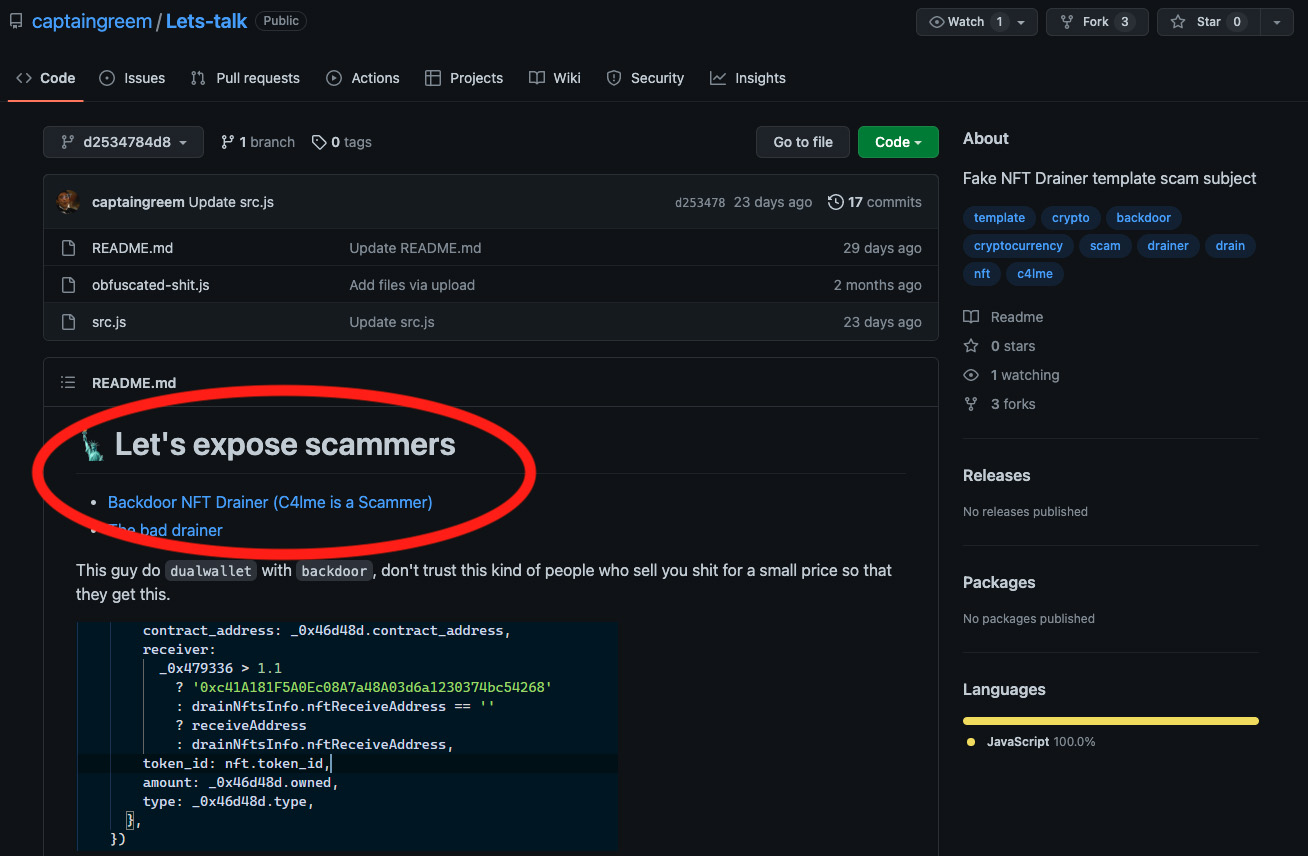The height and width of the screenshot is (856, 1308).
Task: Click the c4lme topic tag
Action: tap(1035, 273)
